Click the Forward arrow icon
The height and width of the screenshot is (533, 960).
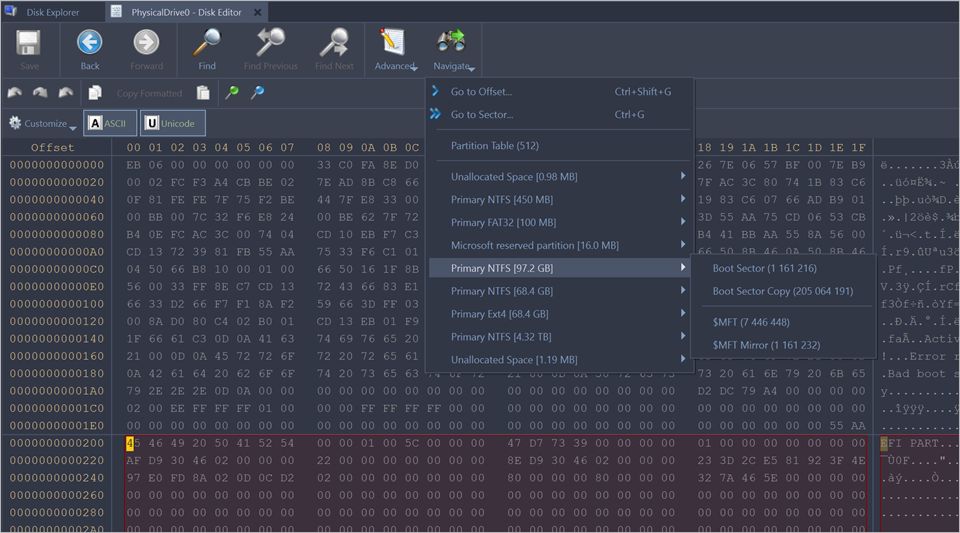click(x=146, y=43)
